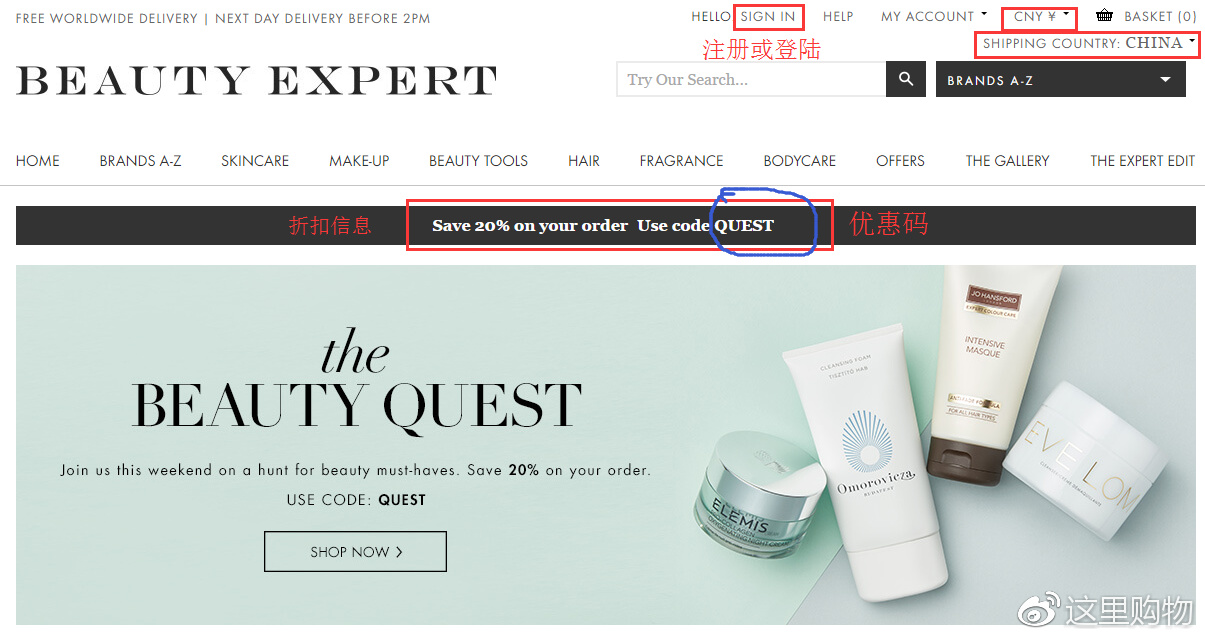Select Beauty Tools in navigation

478,161
